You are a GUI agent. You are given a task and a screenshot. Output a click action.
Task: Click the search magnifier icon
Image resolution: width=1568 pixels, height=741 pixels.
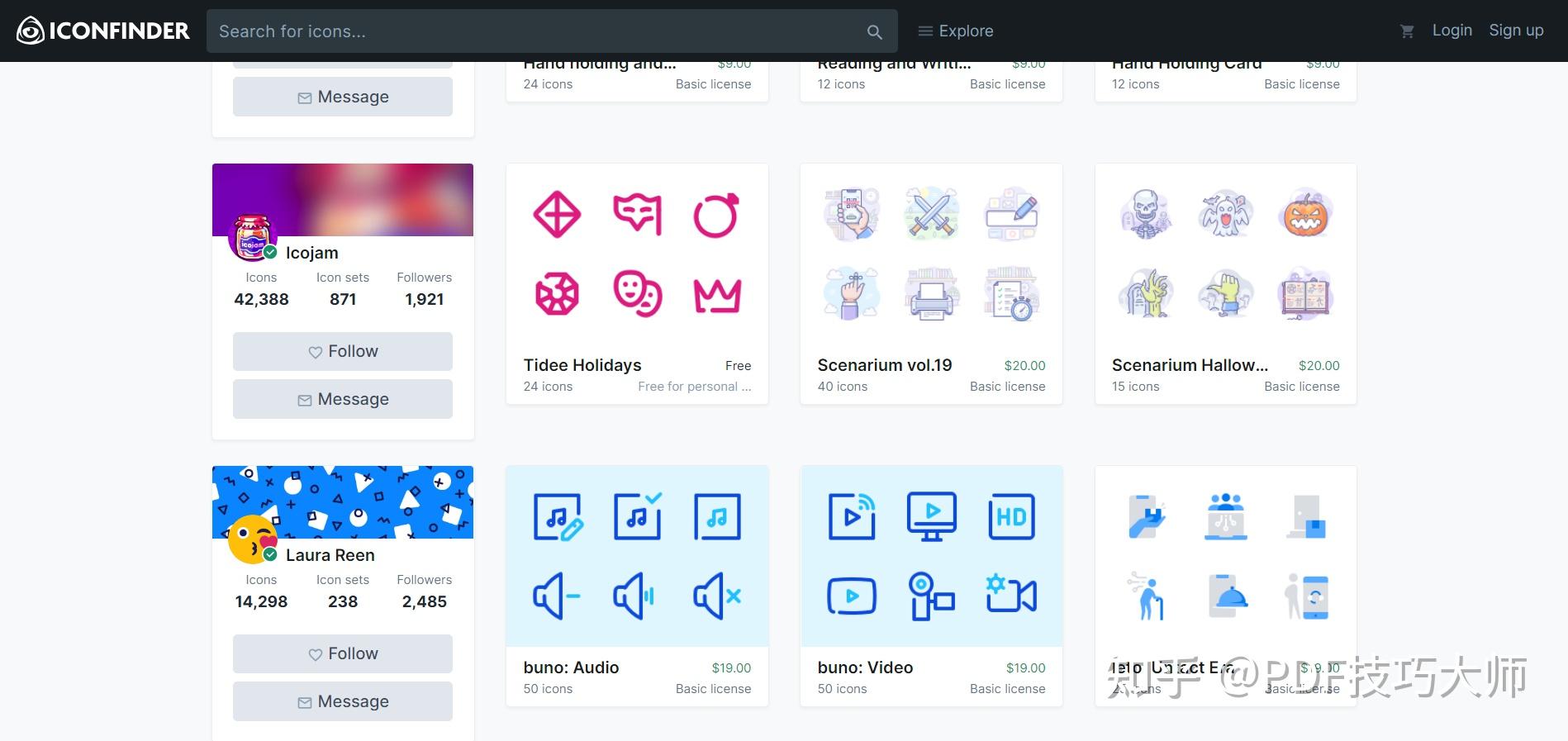874,31
